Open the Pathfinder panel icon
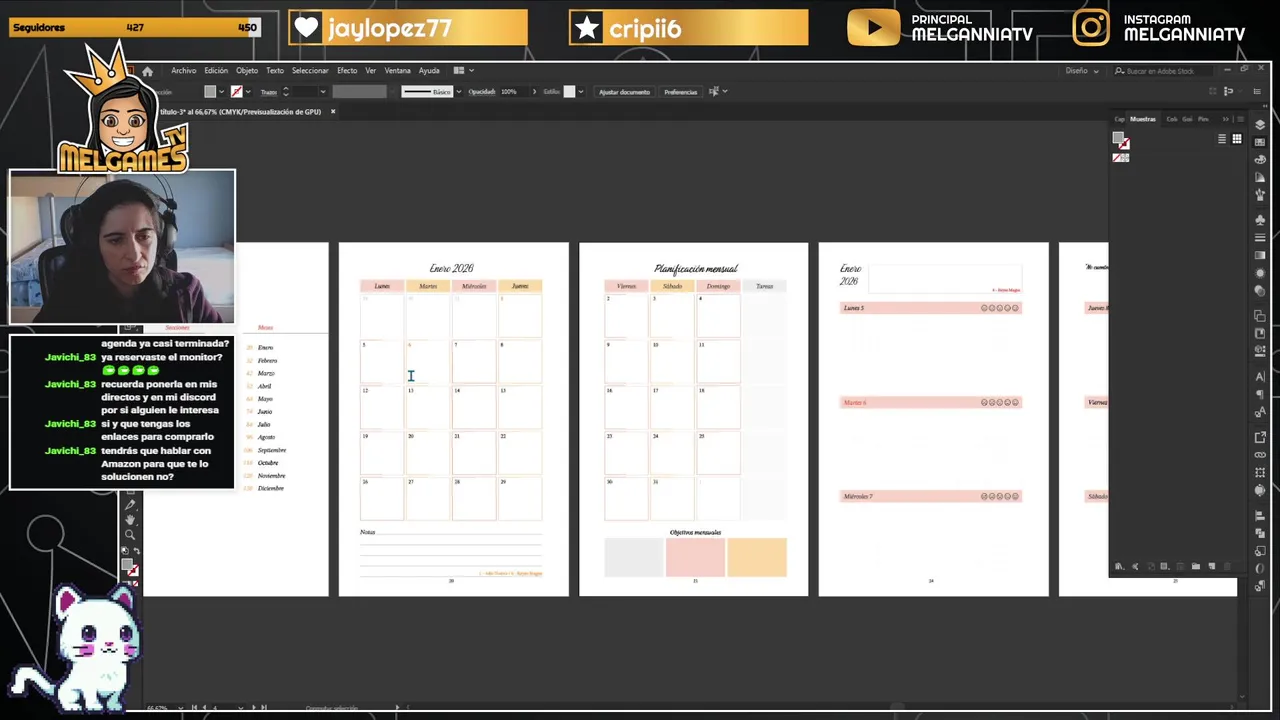1280x720 pixels. coord(1260,531)
